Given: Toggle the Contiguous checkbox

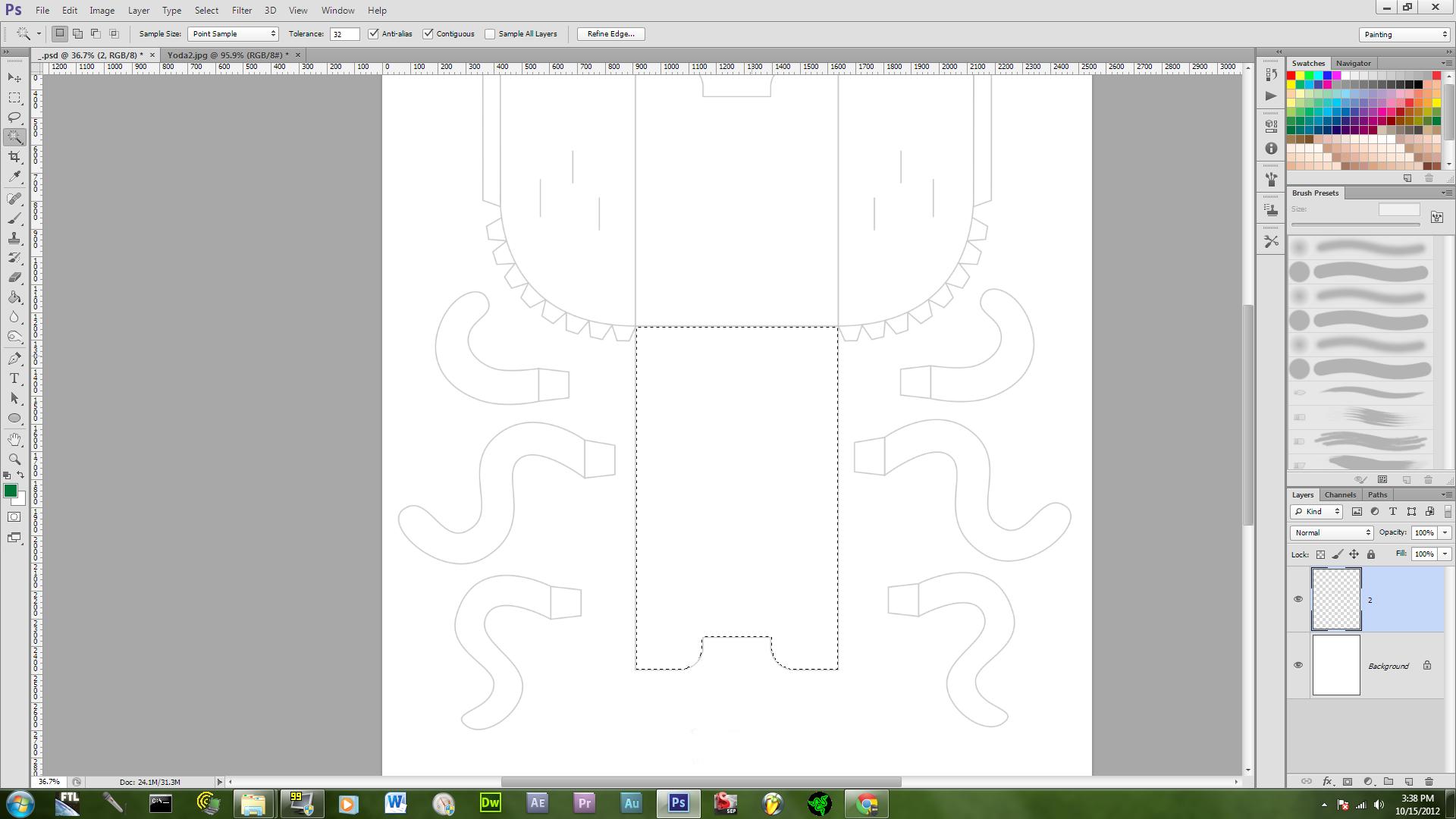Looking at the screenshot, I should [x=428, y=33].
